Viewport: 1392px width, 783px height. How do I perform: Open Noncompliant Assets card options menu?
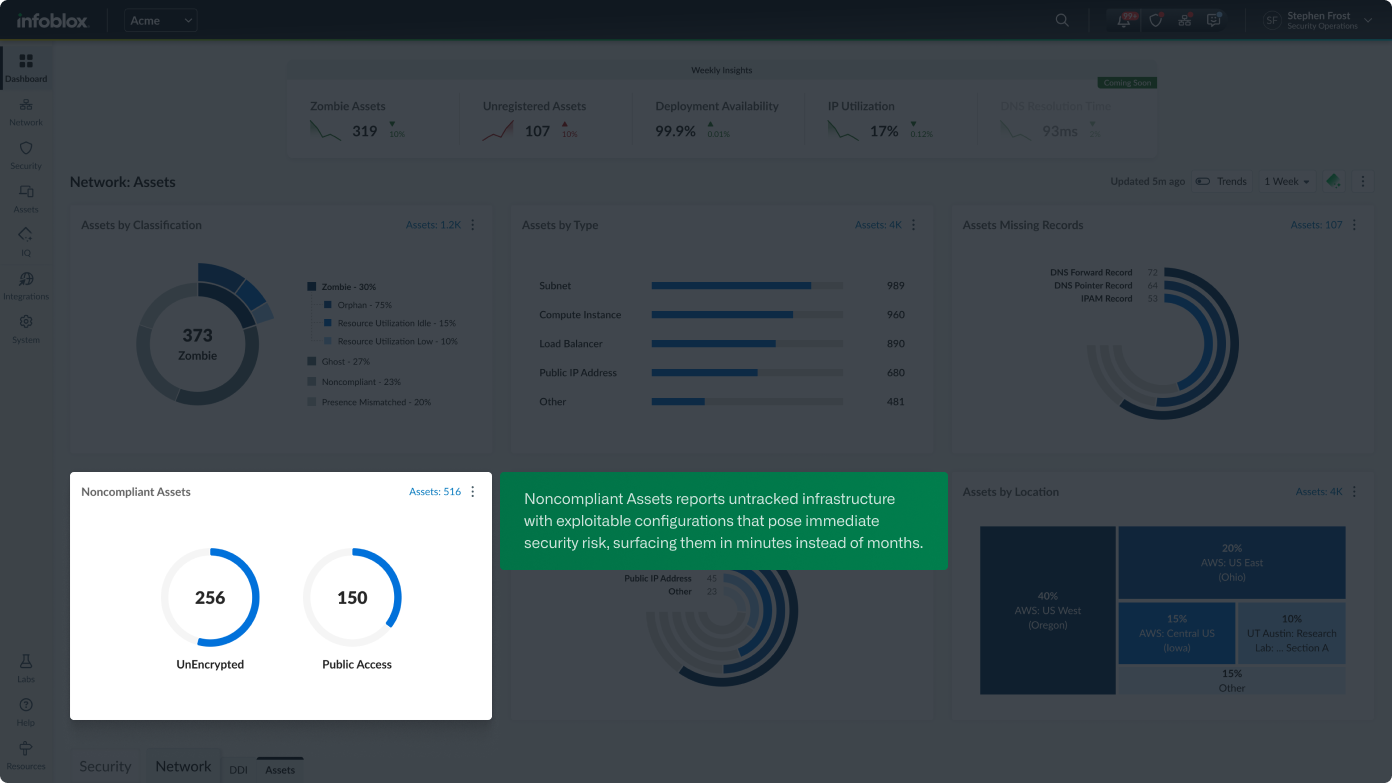point(473,492)
